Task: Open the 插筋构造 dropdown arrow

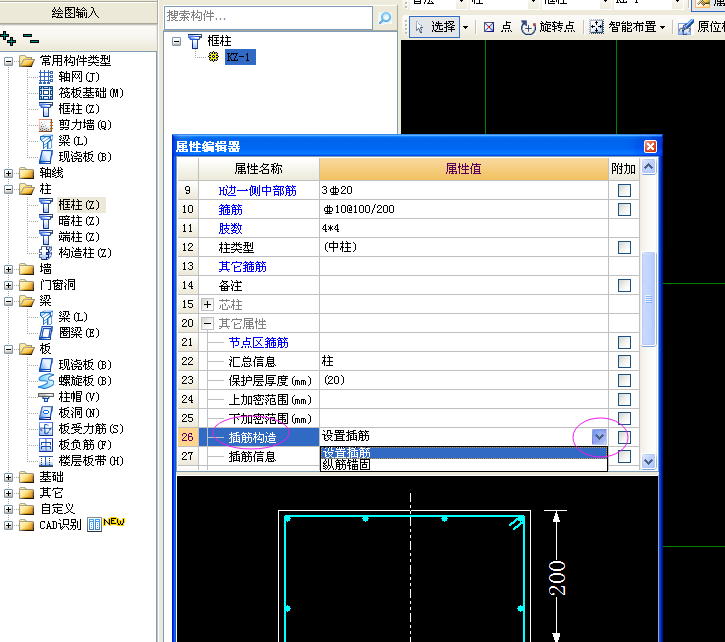Action: click(x=598, y=436)
